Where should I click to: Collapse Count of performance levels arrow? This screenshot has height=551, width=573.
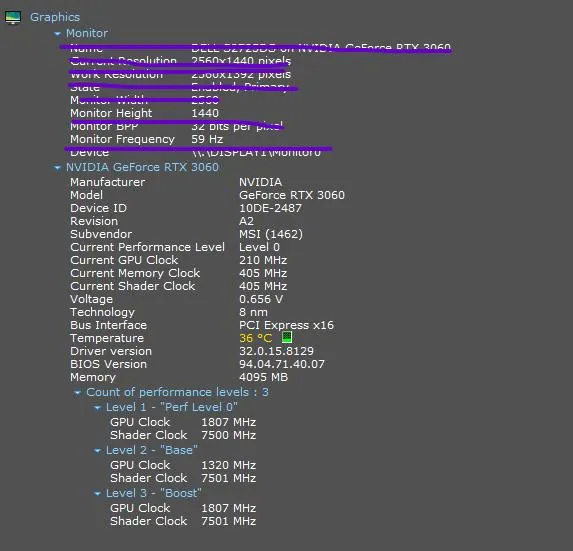(77, 393)
